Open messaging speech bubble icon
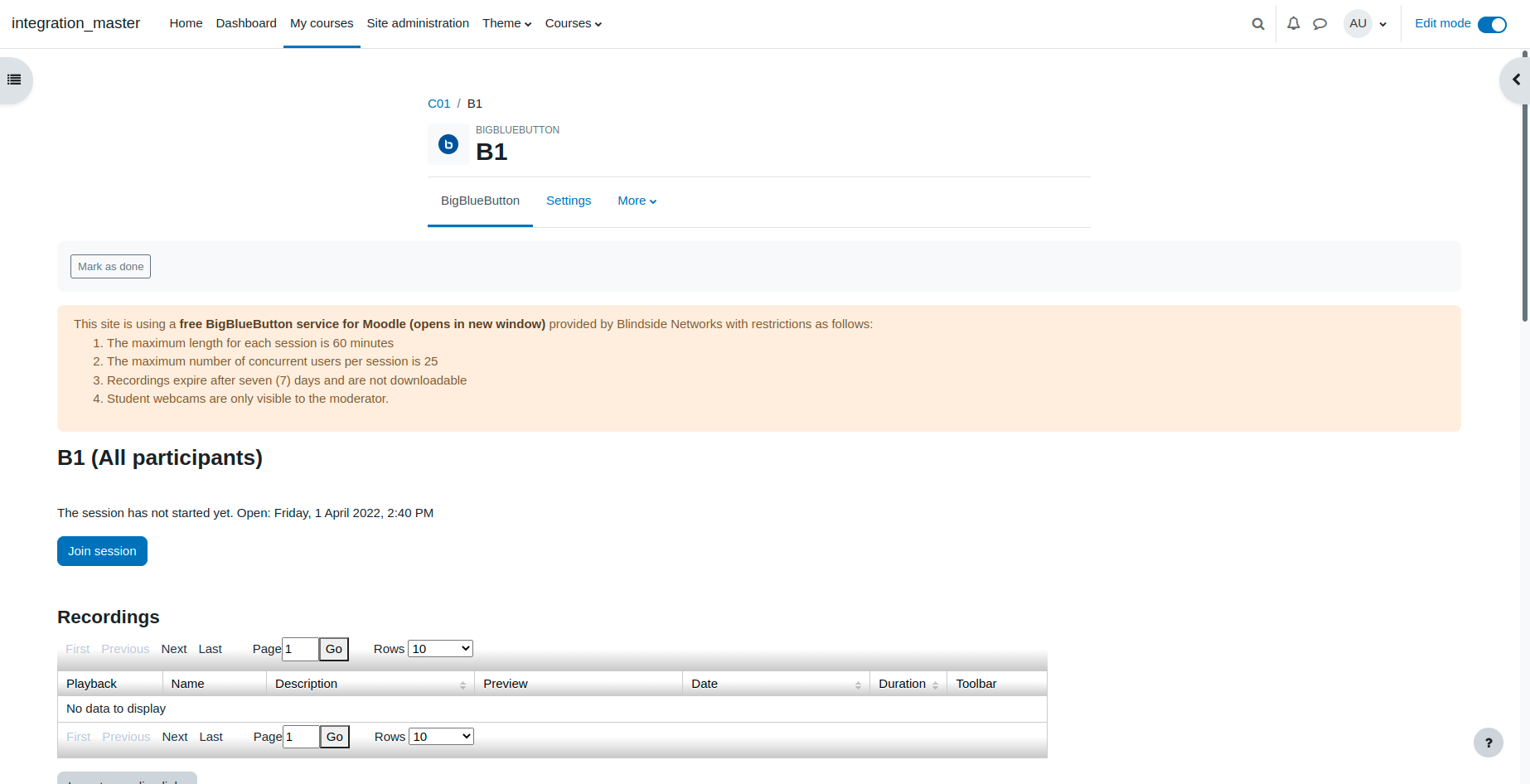1530x784 pixels. pos(1320,24)
